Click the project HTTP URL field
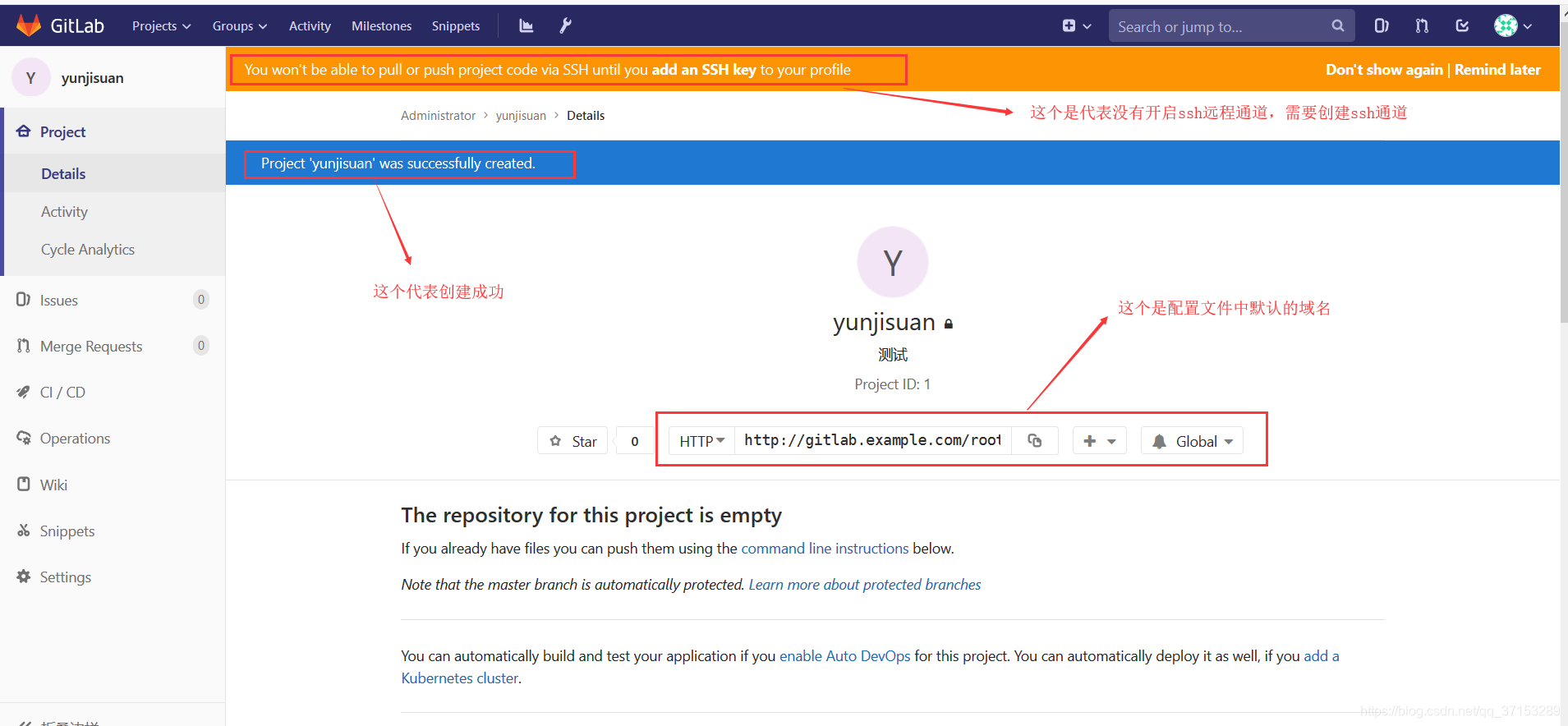 [873, 441]
